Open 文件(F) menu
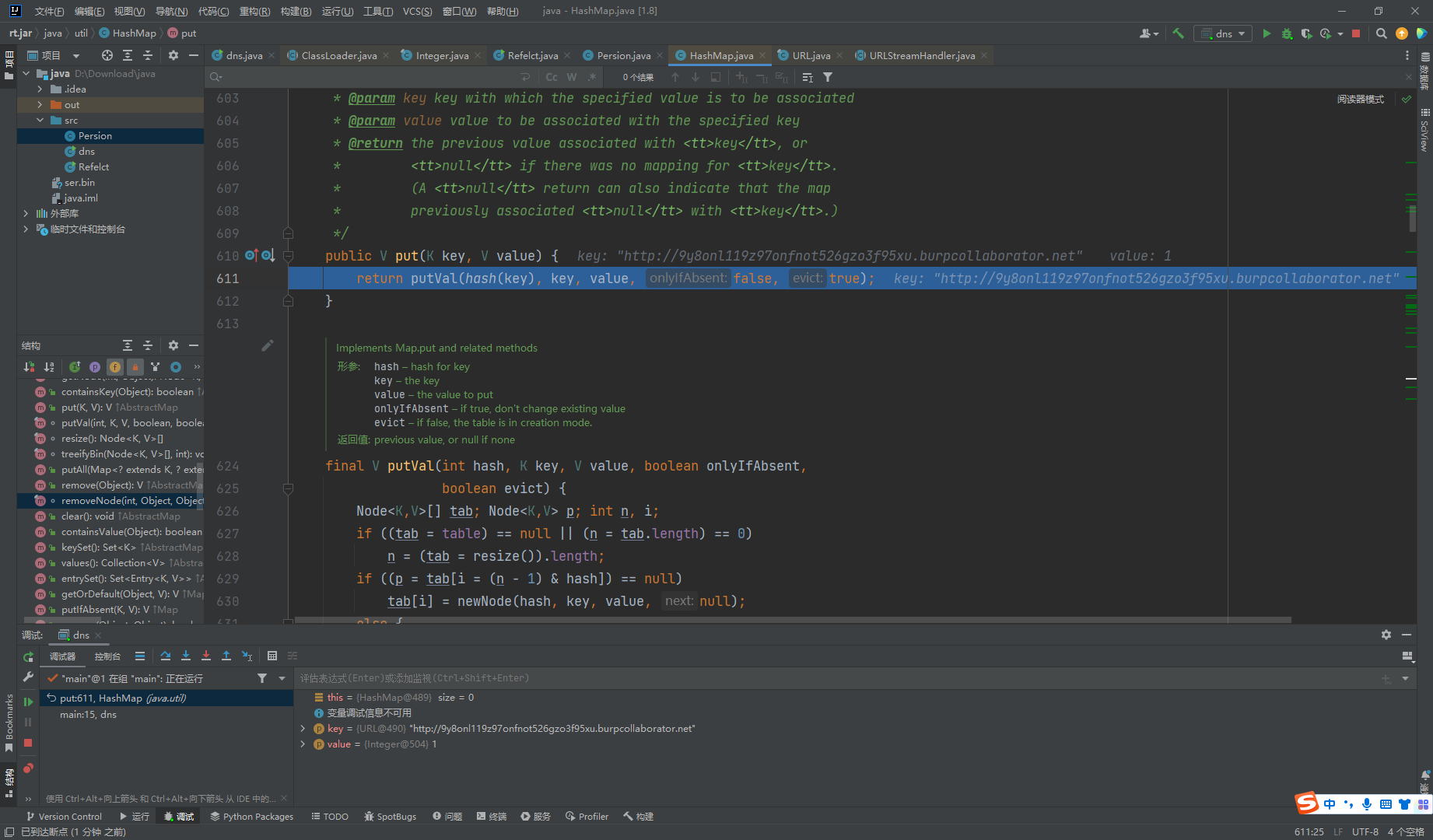This screenshot has height=840, width=1433. [x=49, y=11]
